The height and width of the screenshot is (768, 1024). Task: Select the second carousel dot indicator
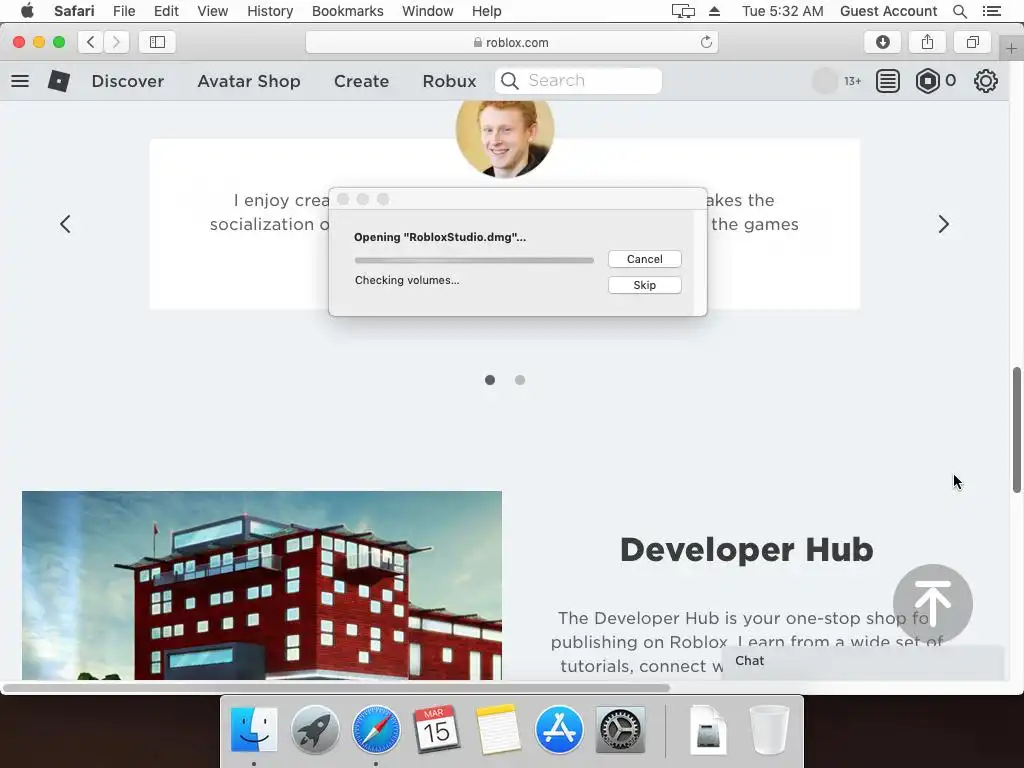(520, 380)
